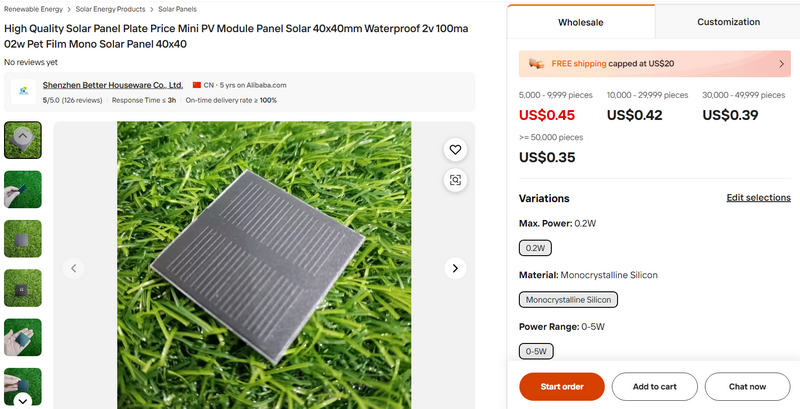Switch to the Customization tab
800x409 pixels.
(728, 21)
